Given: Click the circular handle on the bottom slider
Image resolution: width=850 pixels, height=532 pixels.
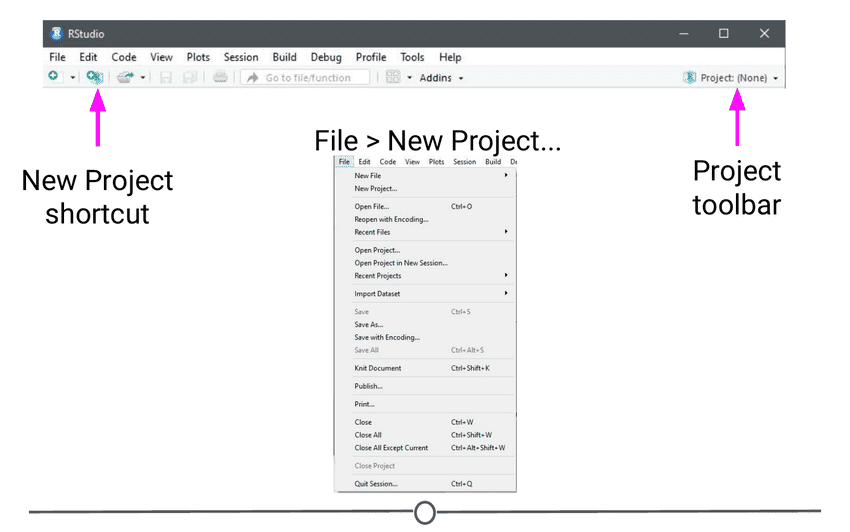Looking at the screenshot, I should point(425,512).
